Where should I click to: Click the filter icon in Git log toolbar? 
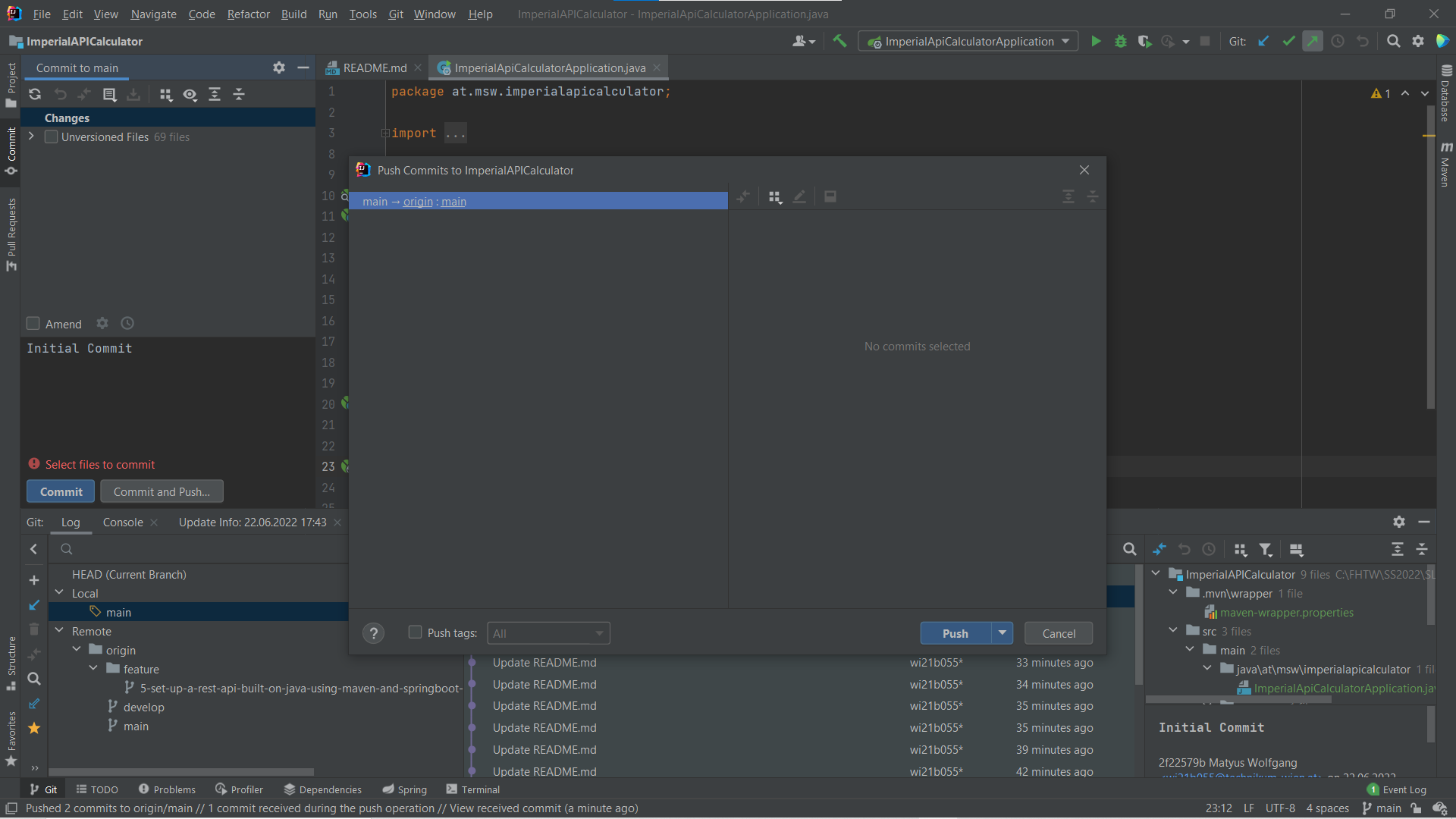point(1266,549)
